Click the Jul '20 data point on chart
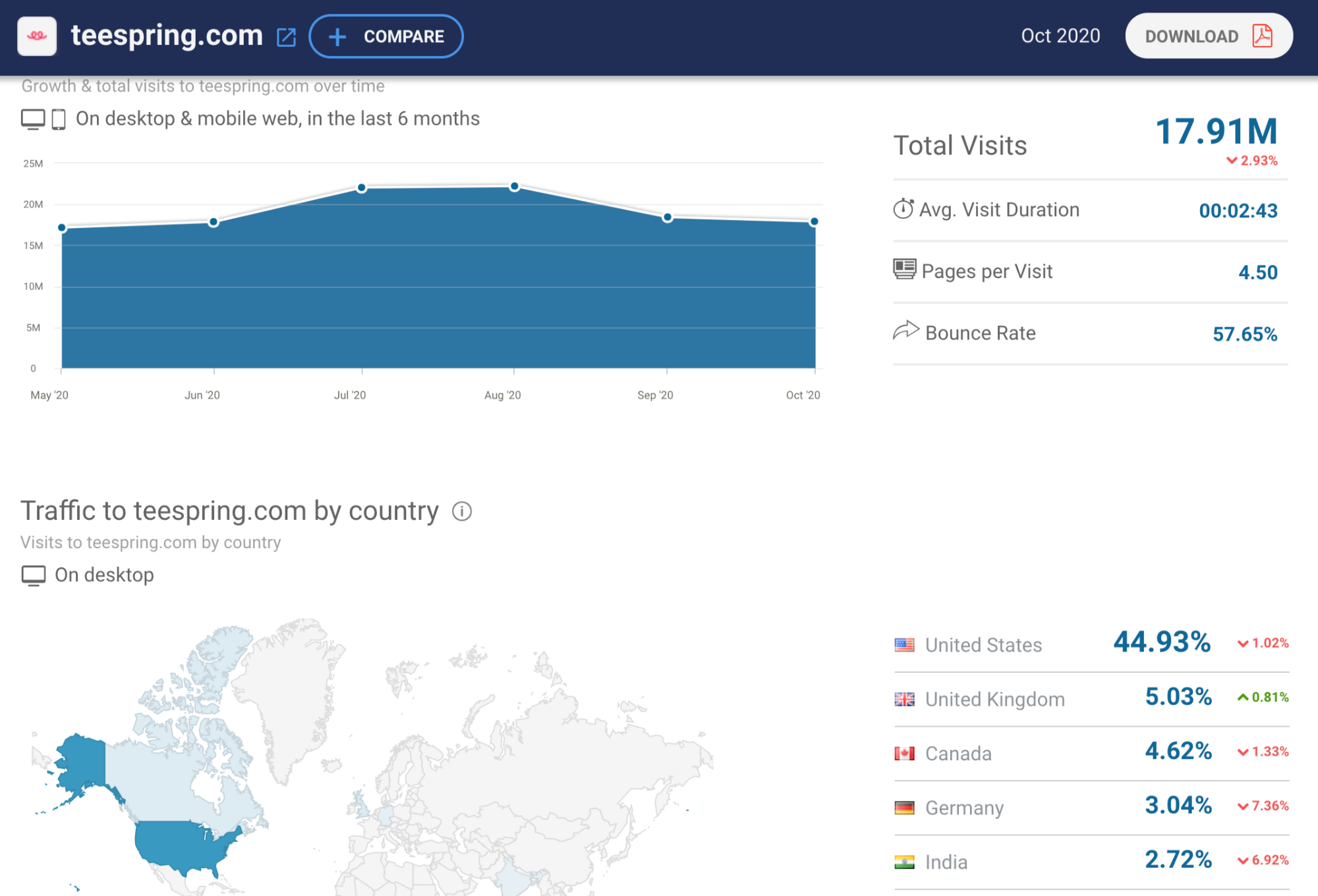Screen dimensions: 1318x896 click(362, 188)
